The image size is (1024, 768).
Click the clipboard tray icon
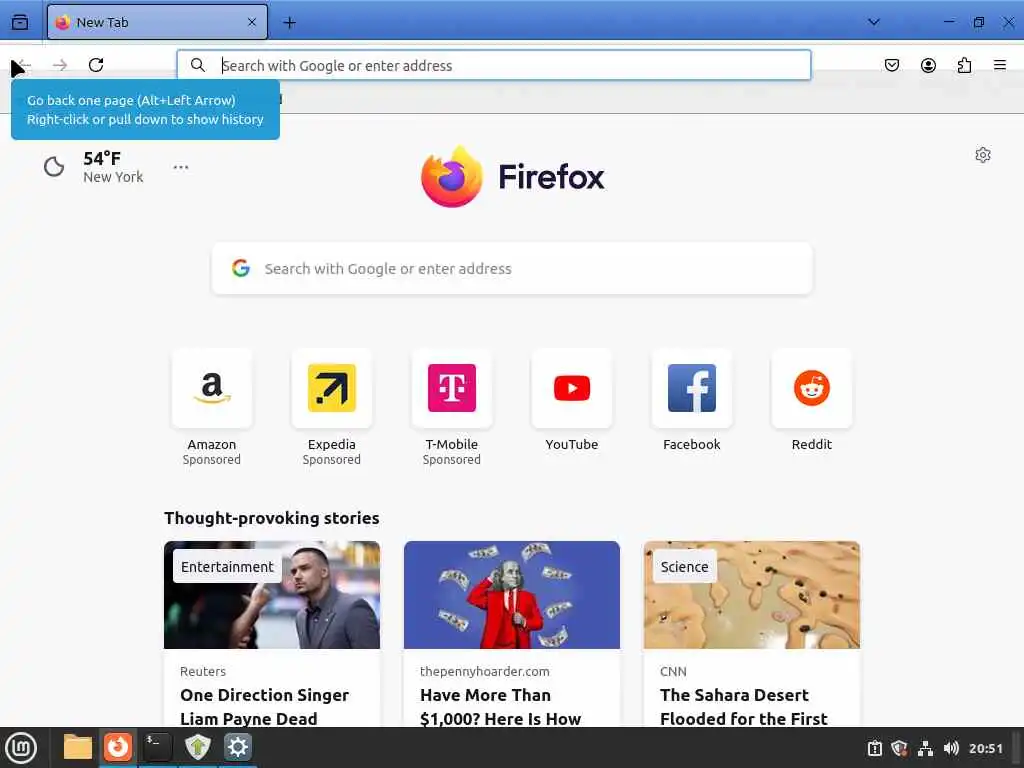pos(874,748)
